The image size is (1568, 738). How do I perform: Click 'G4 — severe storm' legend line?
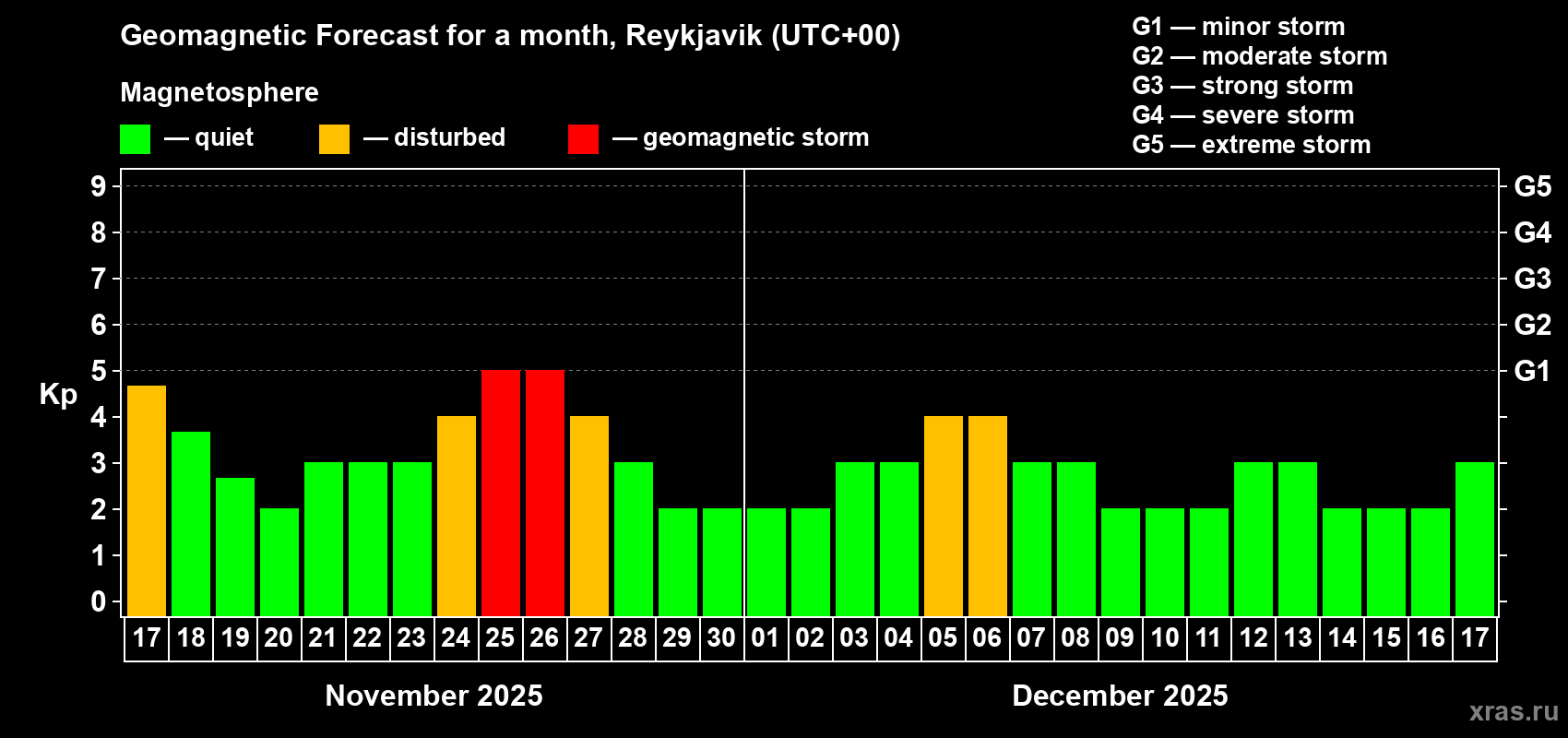[x=1243, y=115]
